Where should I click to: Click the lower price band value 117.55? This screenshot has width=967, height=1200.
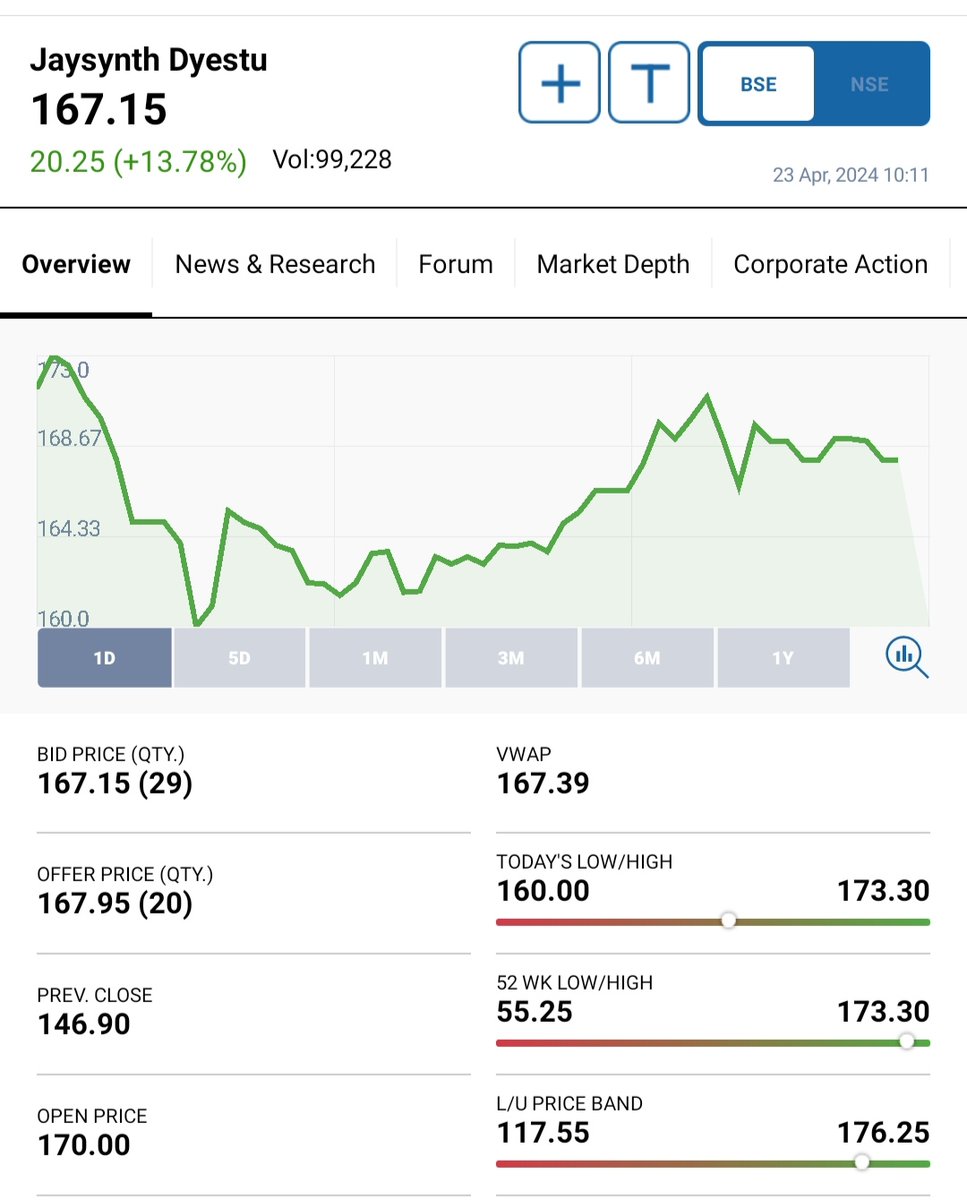[543, 1132]
